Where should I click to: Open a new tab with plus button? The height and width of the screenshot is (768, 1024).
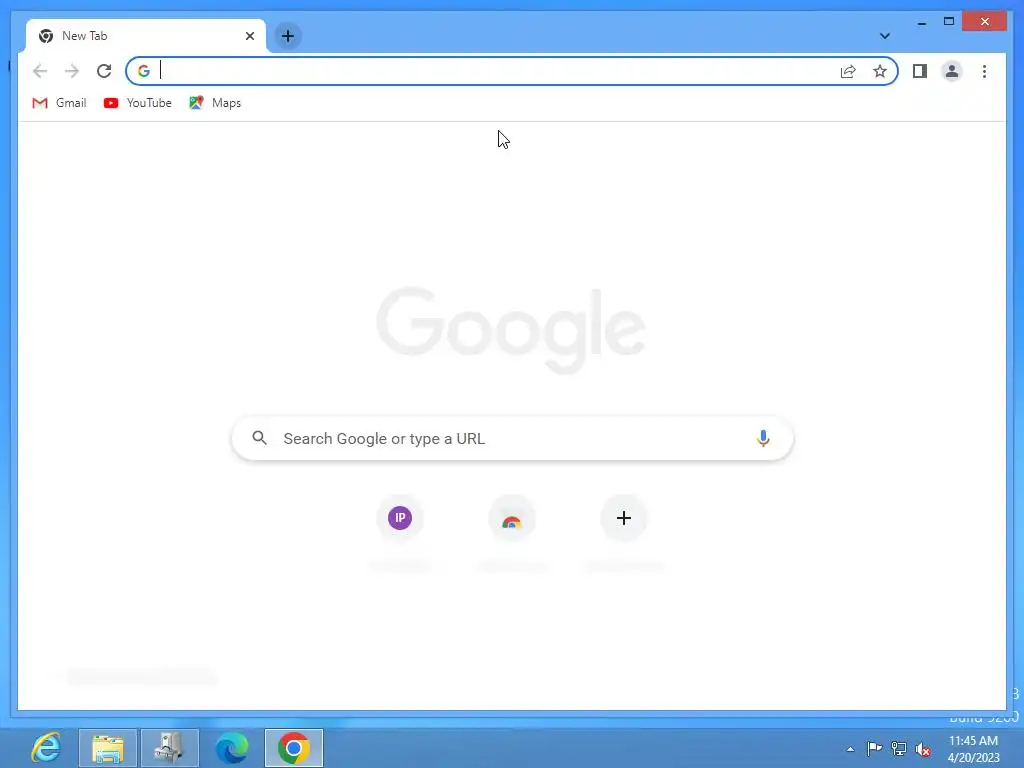tap(288, 36)
